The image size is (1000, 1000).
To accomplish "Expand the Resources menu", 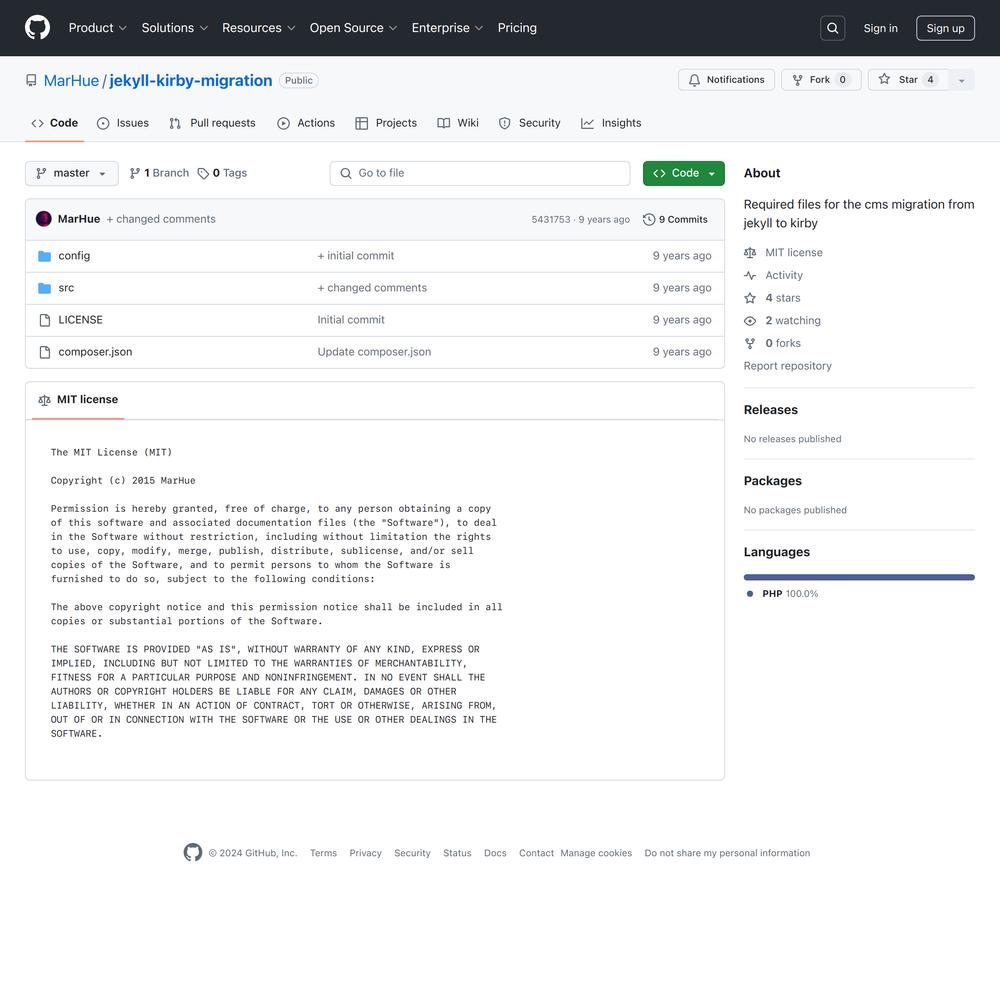I will (258, 28).
